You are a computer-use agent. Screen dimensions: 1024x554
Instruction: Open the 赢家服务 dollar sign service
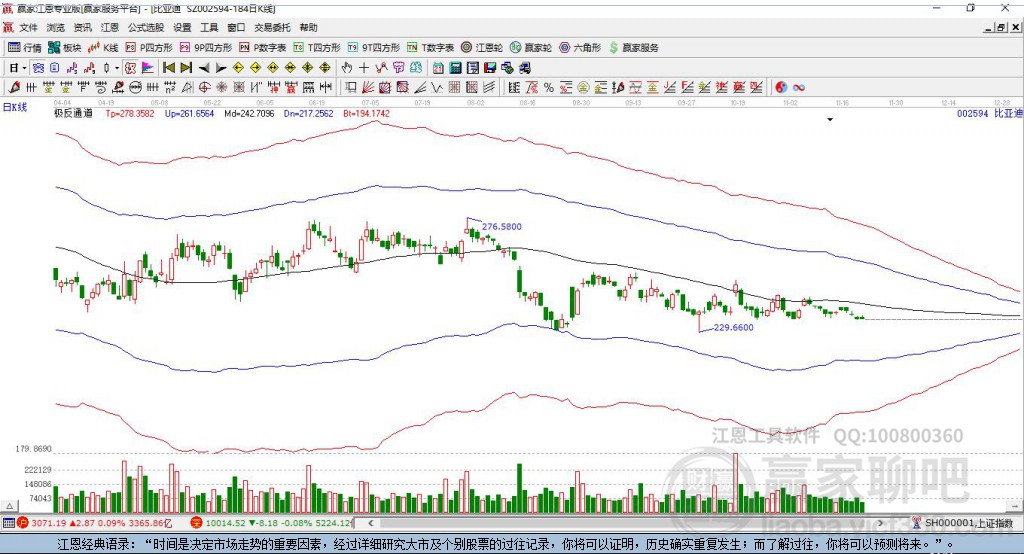coord(633,48)
